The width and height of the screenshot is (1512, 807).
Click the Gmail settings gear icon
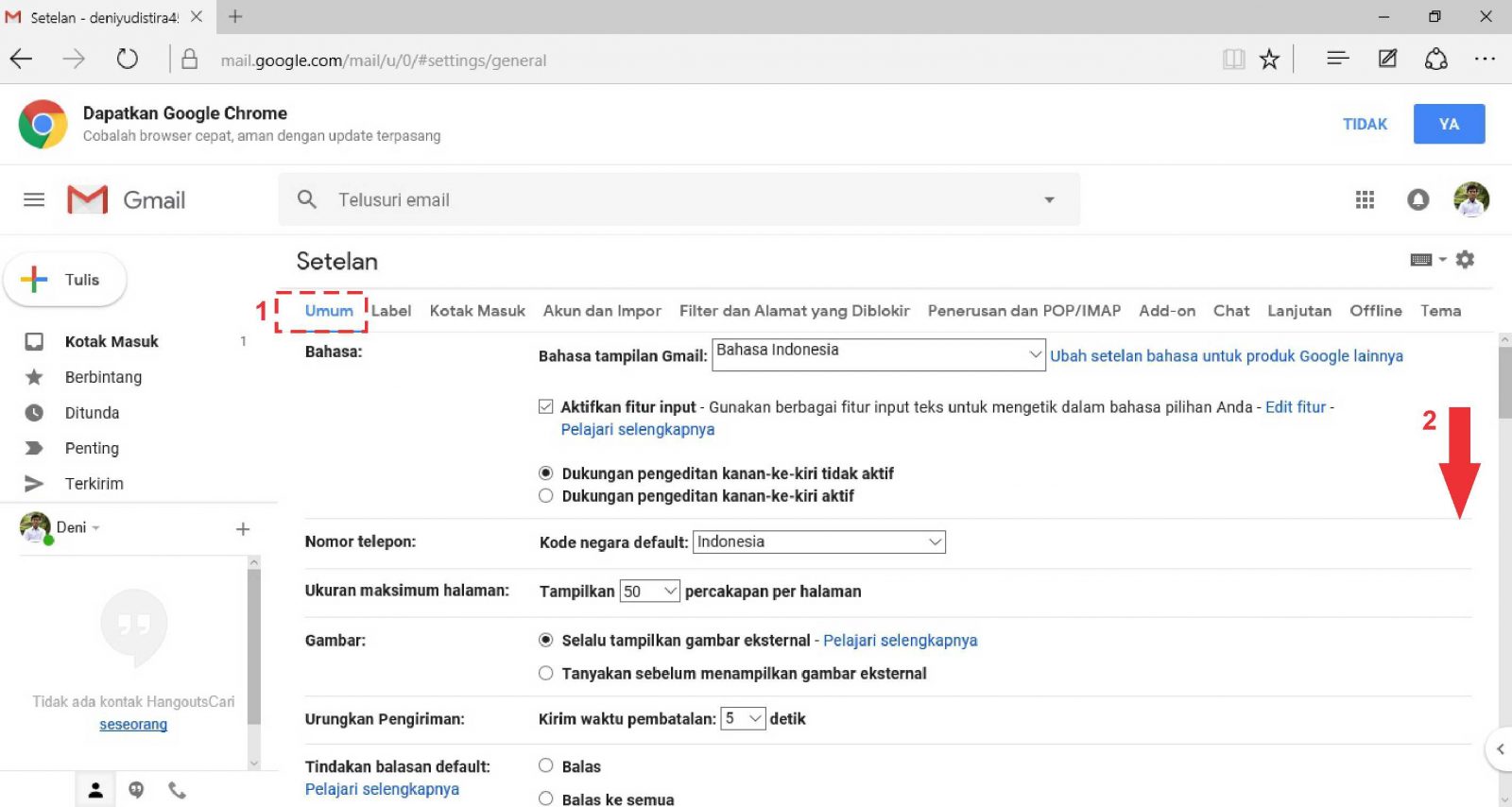tap(1465, 259)
